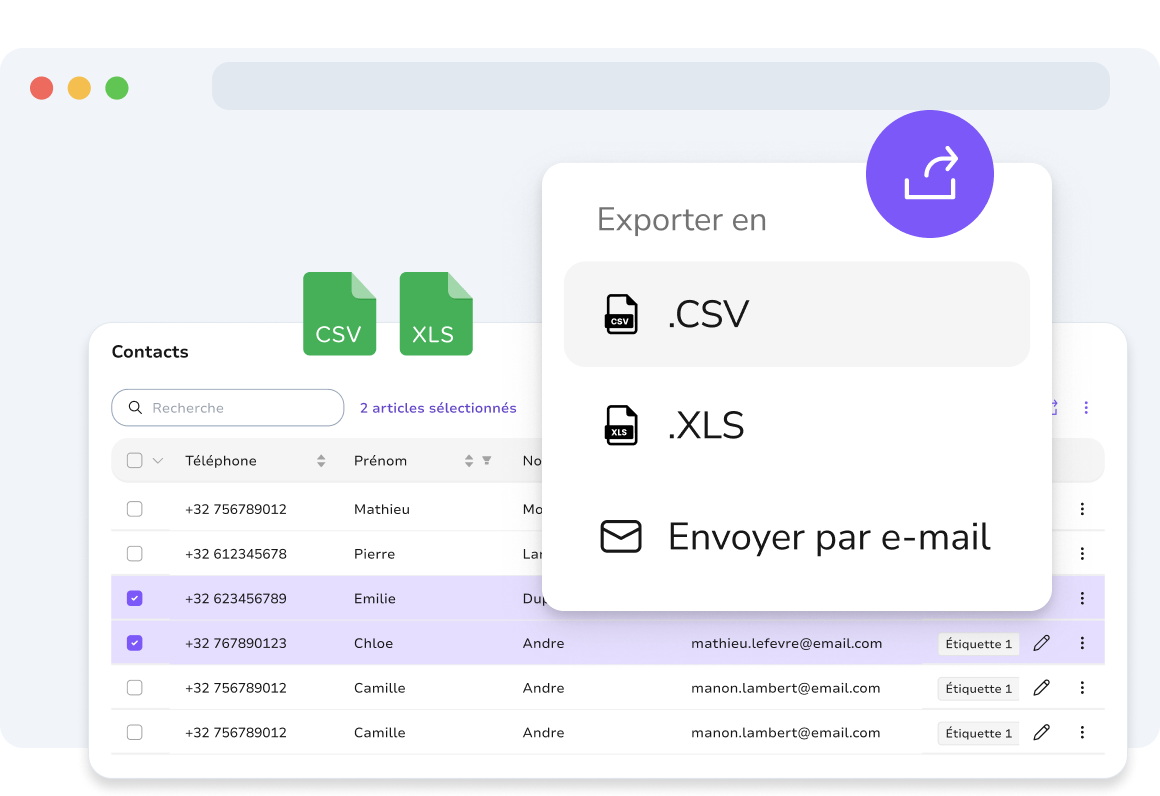1160x796 pixels.
Task: Expand the select-all checkbox dropdown chevron
Action: (158, 460)
